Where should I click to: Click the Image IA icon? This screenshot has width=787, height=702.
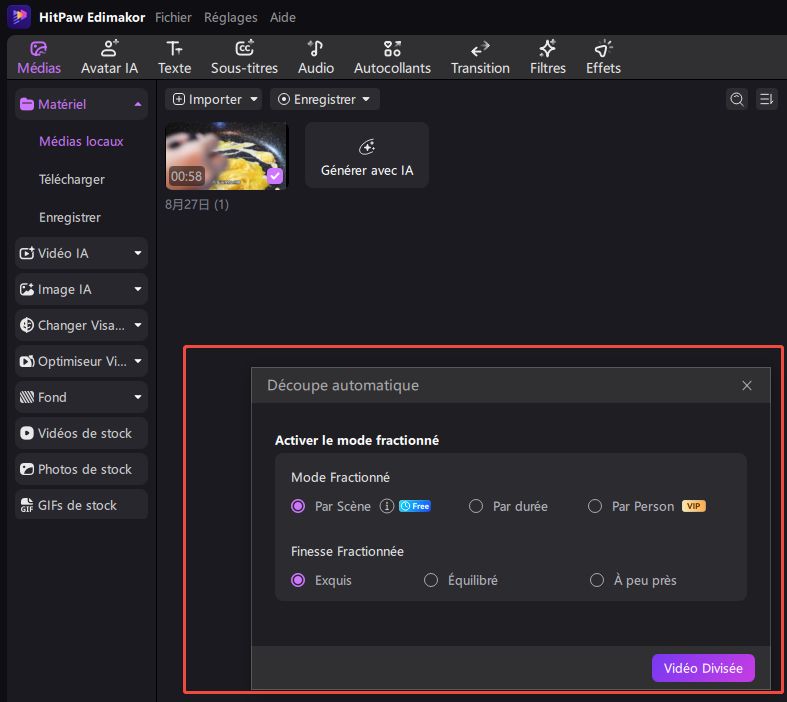click(27, 290)
